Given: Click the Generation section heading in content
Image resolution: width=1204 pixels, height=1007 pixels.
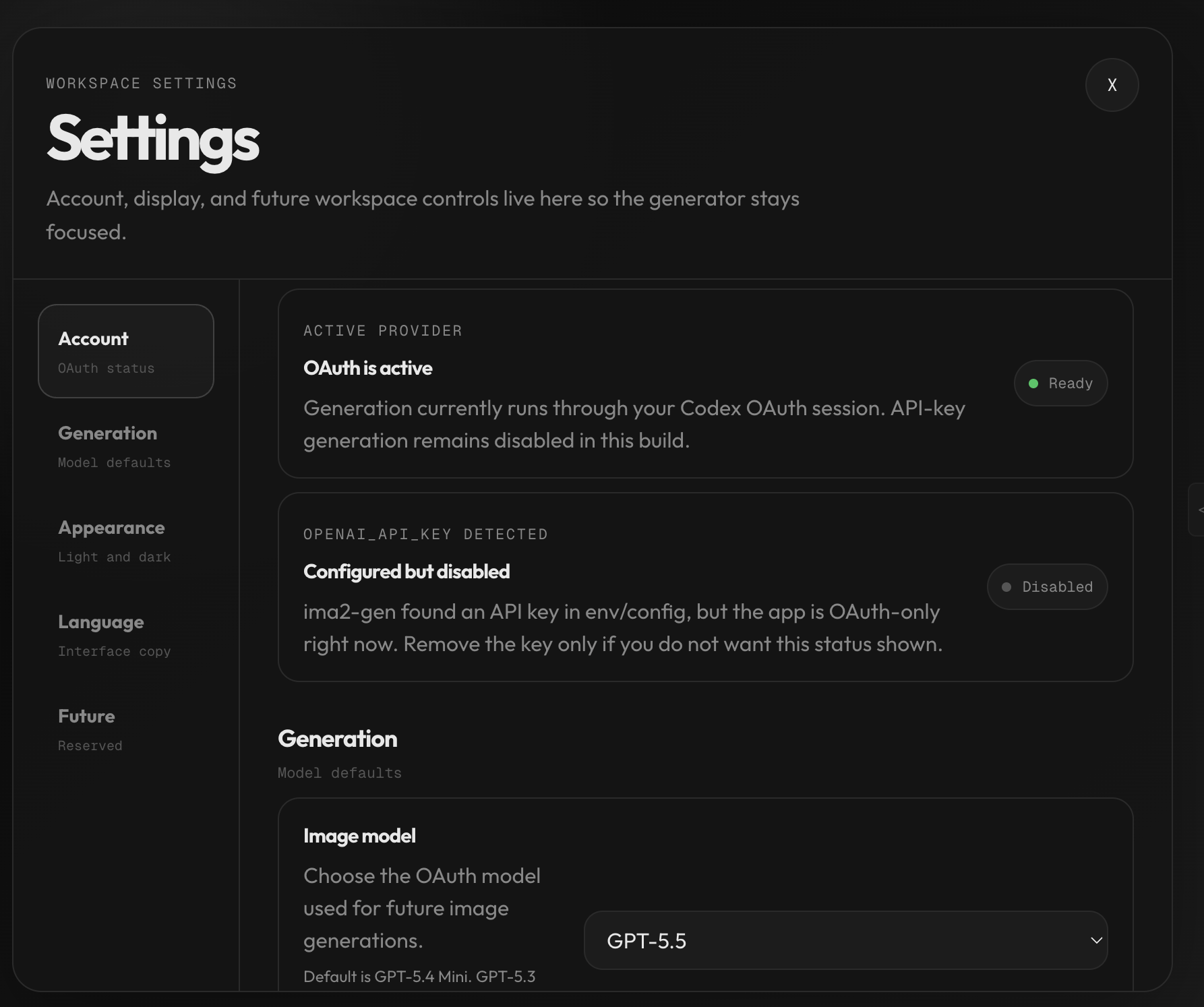Looking at the screenshot, I should tap(337, 739).
